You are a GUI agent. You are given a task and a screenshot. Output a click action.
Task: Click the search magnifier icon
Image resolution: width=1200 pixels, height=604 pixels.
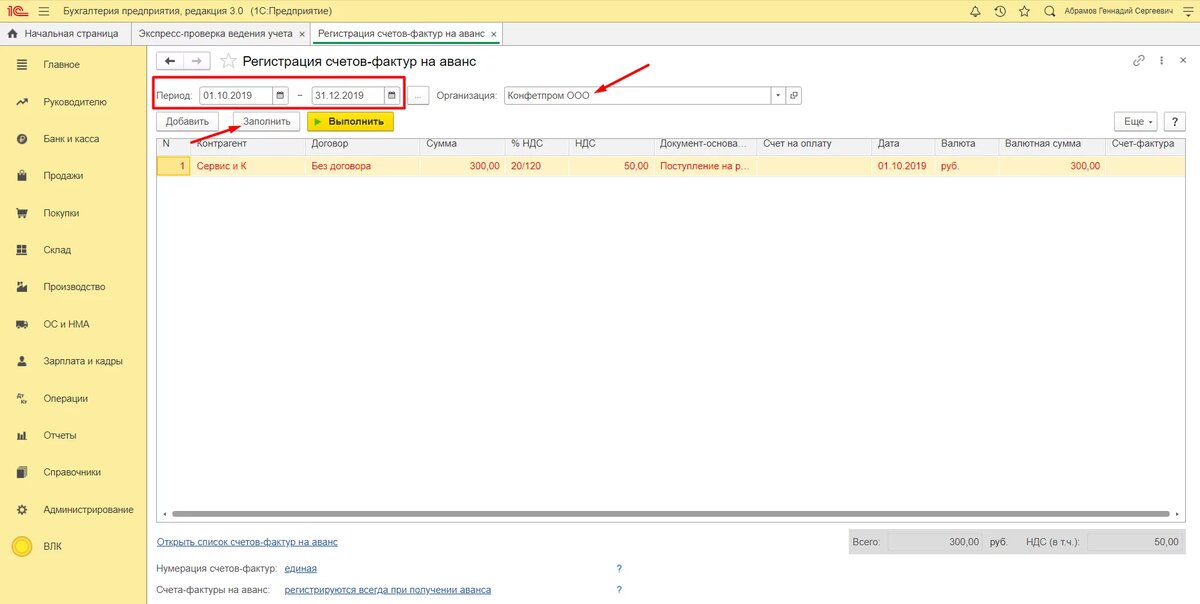(1049, 11)
